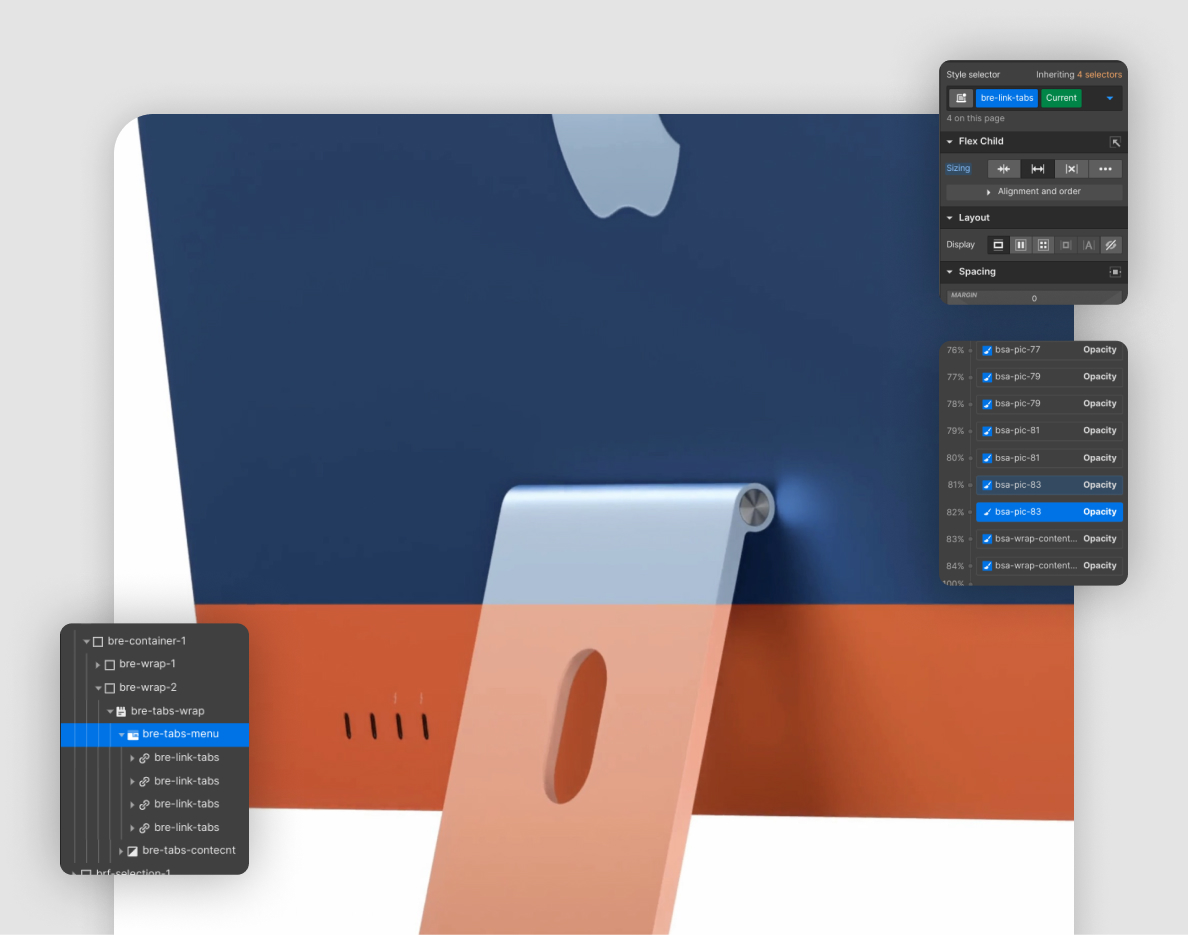Uncheck the bsa-pic-79 action at 78%

pos(987,404)
